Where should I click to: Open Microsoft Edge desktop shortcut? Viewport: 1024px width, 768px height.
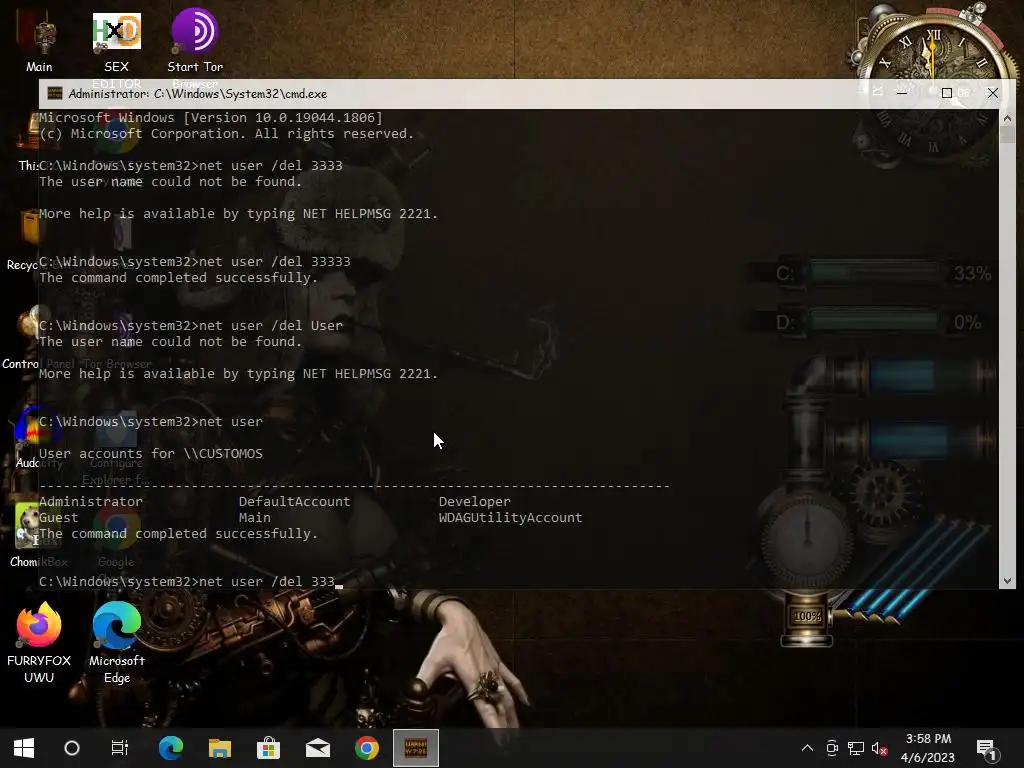coord(117,643)
